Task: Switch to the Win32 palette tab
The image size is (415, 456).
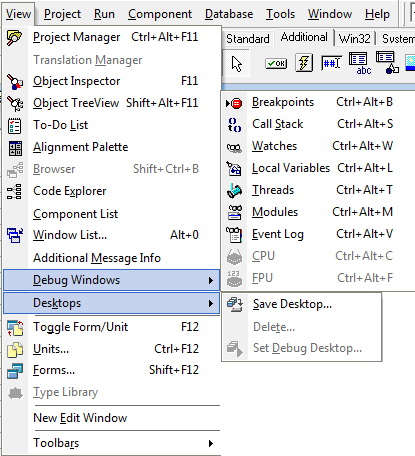Action: 354,39
